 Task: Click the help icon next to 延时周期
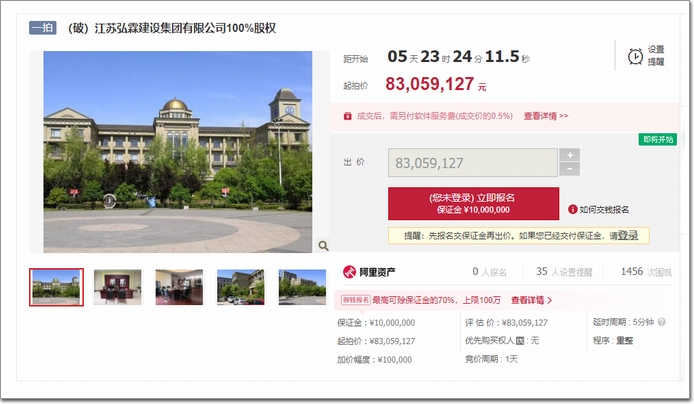pyautogui.click(x=662, y=322)
